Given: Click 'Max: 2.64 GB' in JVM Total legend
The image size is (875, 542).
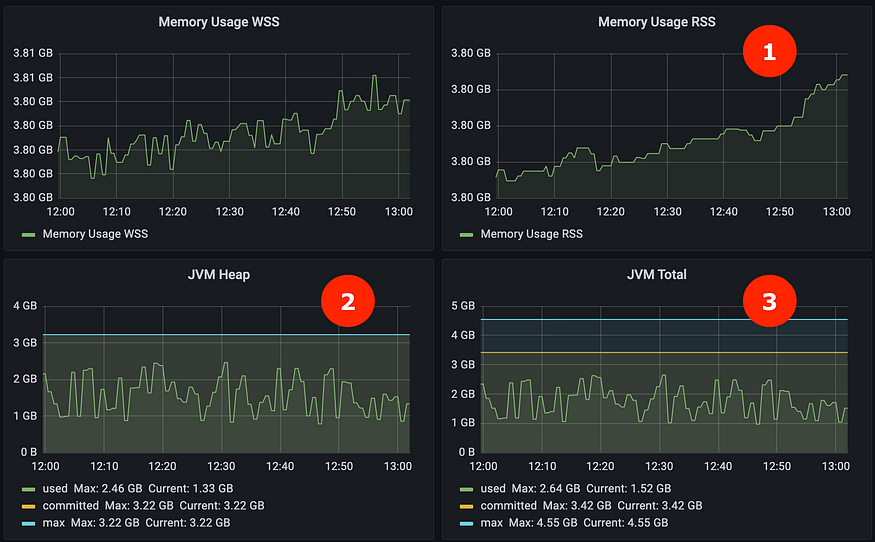Looking at the screenshot, I should coord(546,488).
